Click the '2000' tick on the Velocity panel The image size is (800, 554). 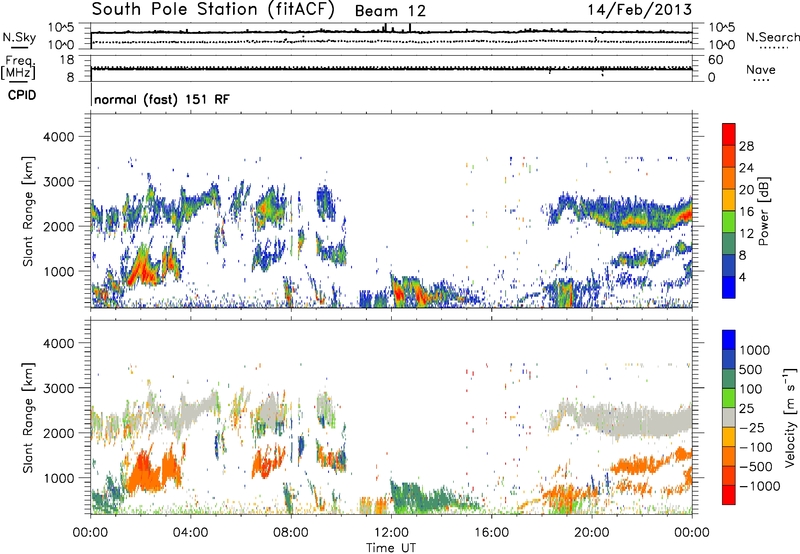[x=58, y=433]
